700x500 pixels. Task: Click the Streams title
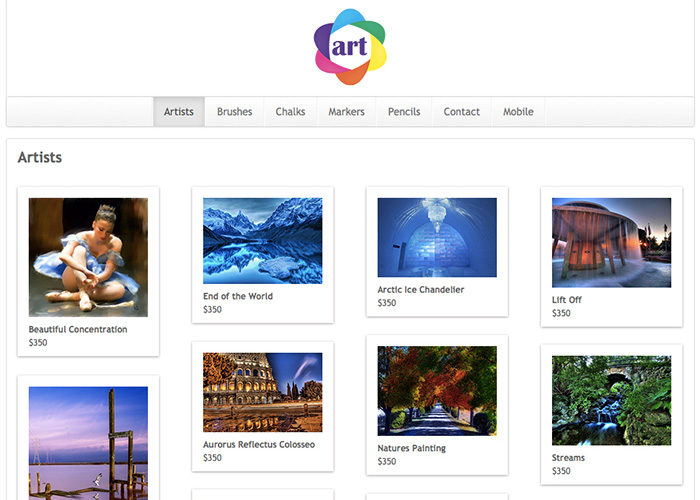568,458
